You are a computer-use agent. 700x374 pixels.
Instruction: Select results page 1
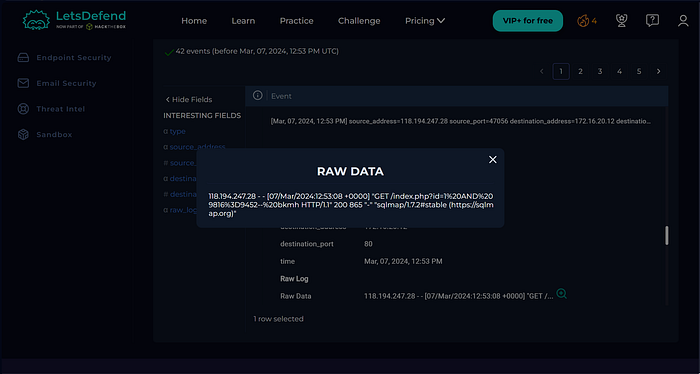[561, 71]
